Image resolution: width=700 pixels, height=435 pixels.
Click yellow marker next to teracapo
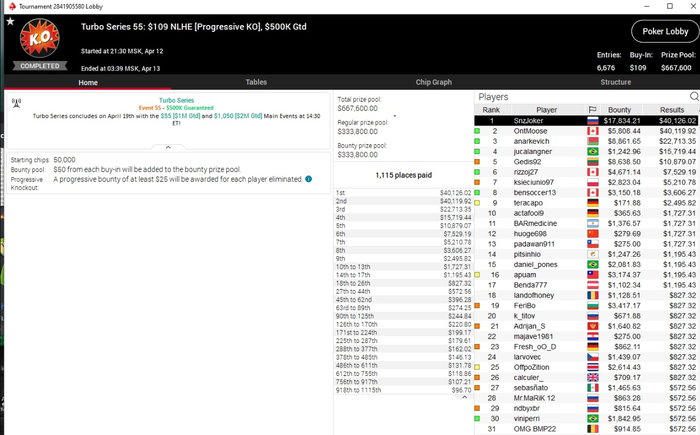[x=477, y=203]
